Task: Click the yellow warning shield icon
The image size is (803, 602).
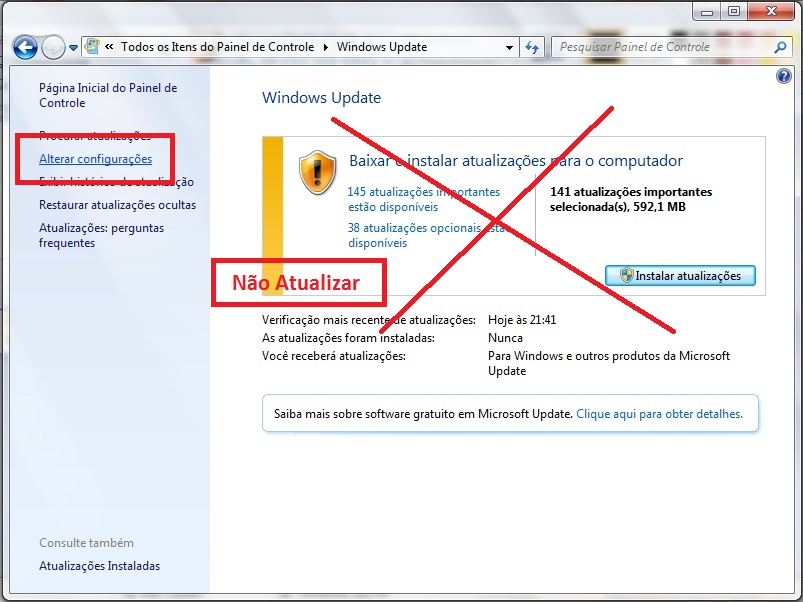Action: pyautogui.click(x=318, y=173)
